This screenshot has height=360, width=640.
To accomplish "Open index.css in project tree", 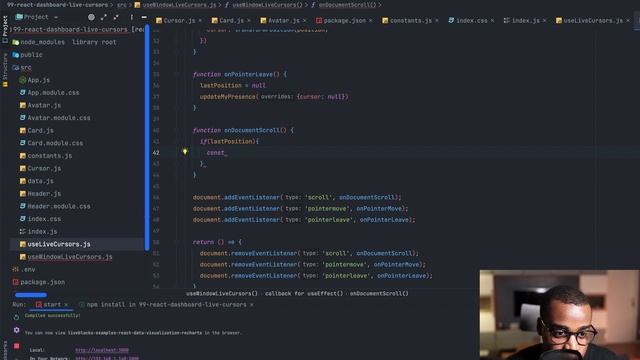I will coord(44,219).
